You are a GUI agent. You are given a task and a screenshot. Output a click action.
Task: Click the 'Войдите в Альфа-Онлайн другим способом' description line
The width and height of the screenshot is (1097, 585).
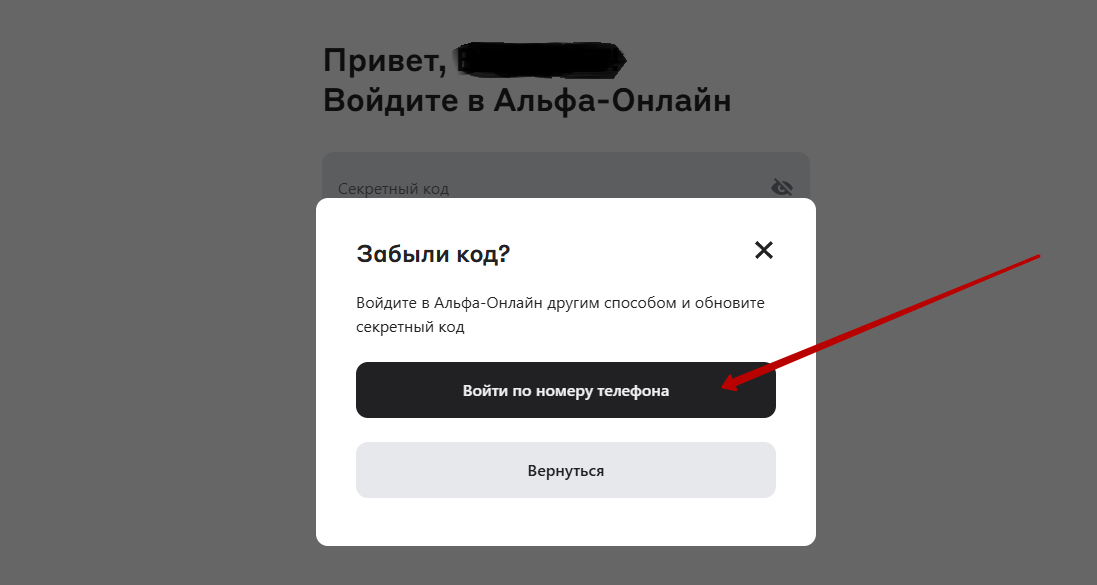click(560, 303)
